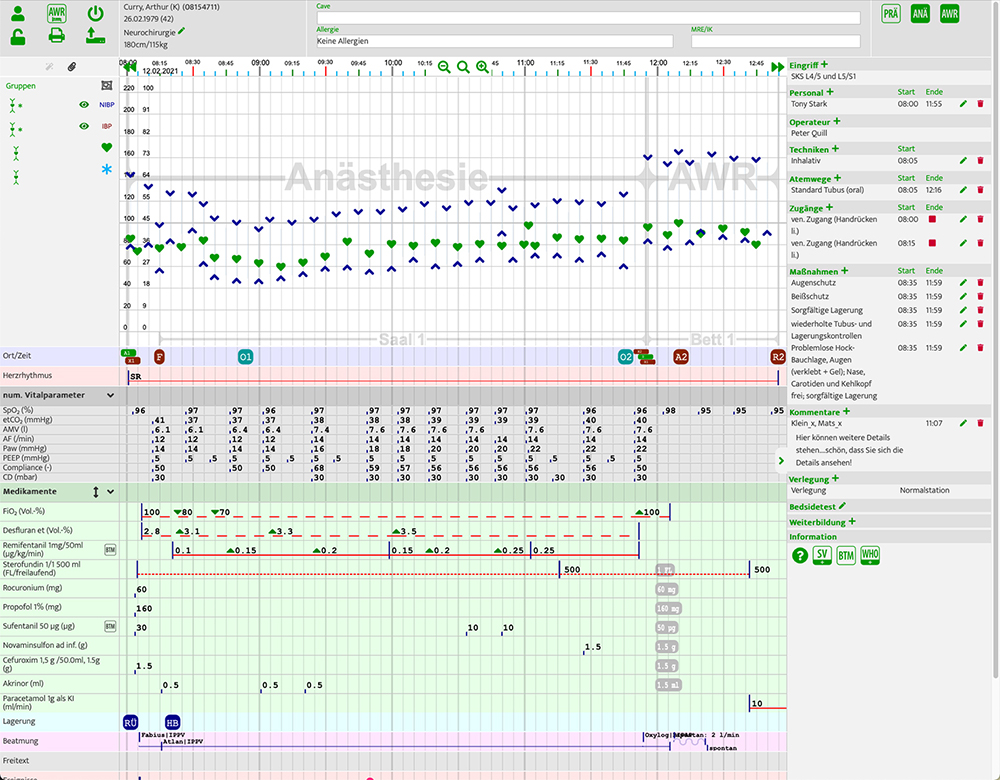The height and width of the screenshot is (780, 1000).
Task: Jump to timeline start with rewind arrows
Action: [x=130, y=67]
